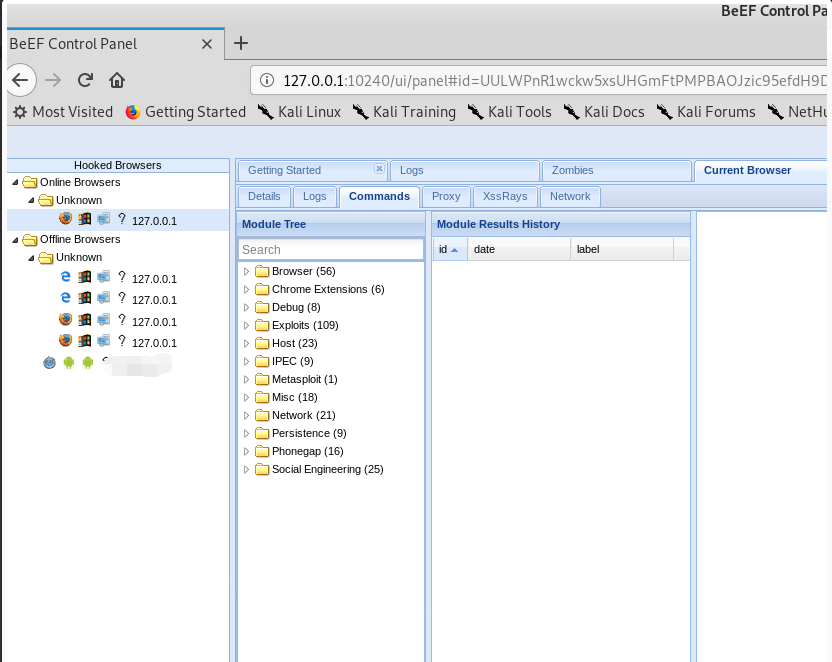Image resolution: width=832 pixels, height=662 pixels.
Task: Click the browser address bar URL
Action: pyautogui.click(x=554, y=81)
